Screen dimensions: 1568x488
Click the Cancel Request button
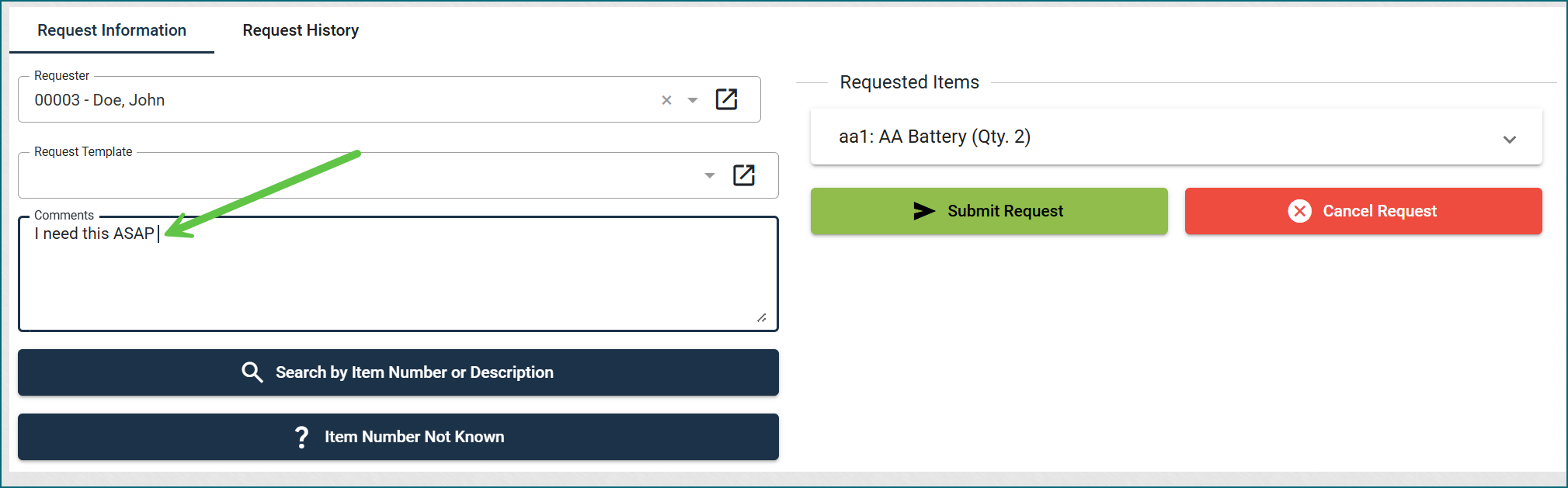[1364, 211]
